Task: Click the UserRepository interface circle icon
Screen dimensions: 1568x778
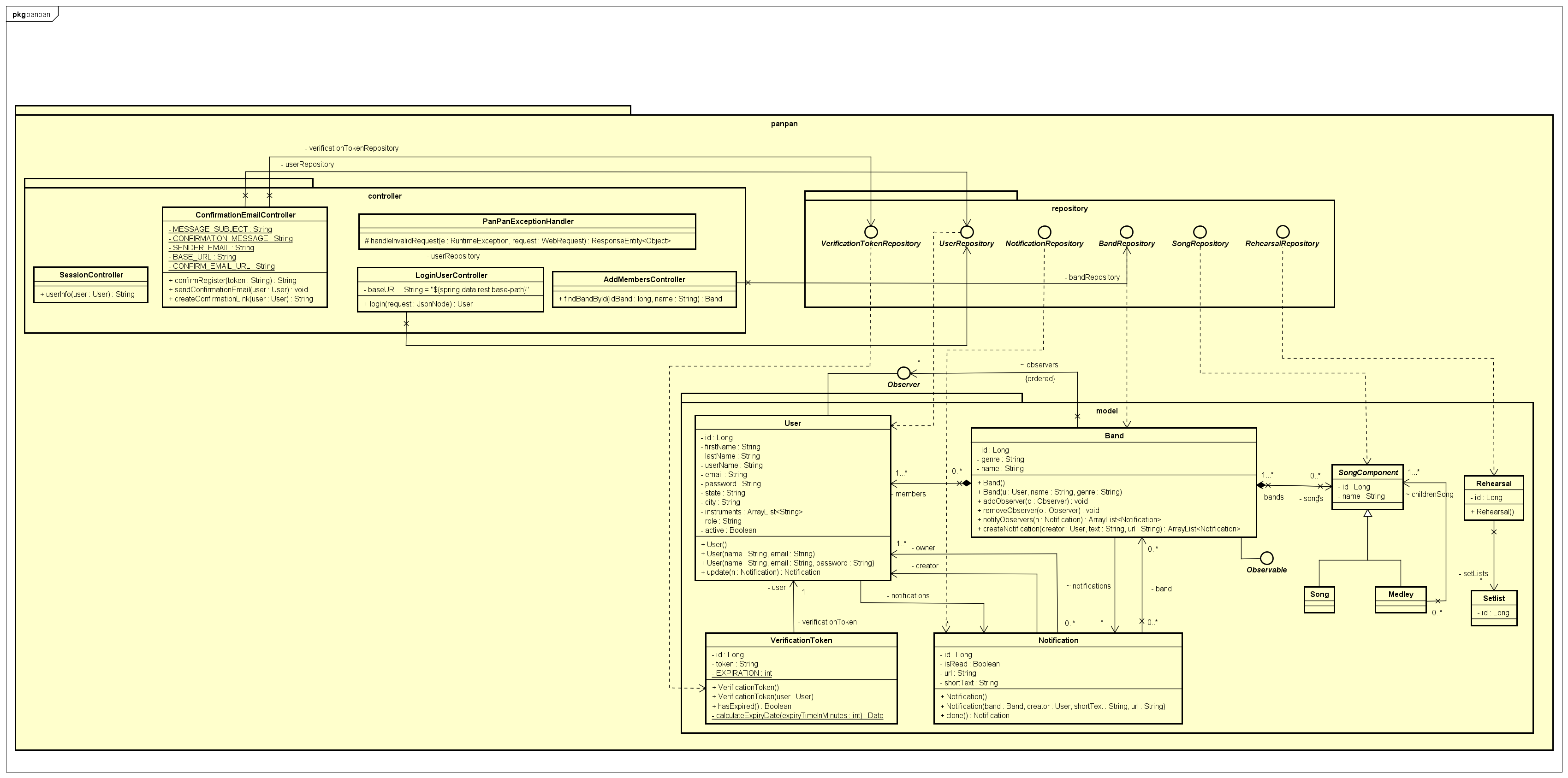Action: coord(967,232)
